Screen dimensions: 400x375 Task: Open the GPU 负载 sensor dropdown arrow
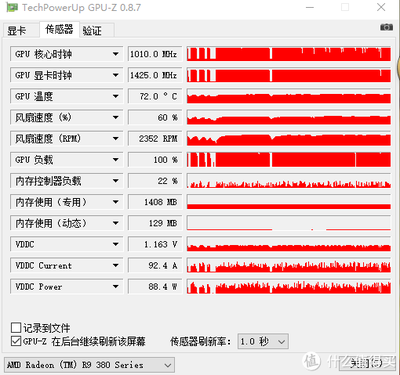[116, 160]
